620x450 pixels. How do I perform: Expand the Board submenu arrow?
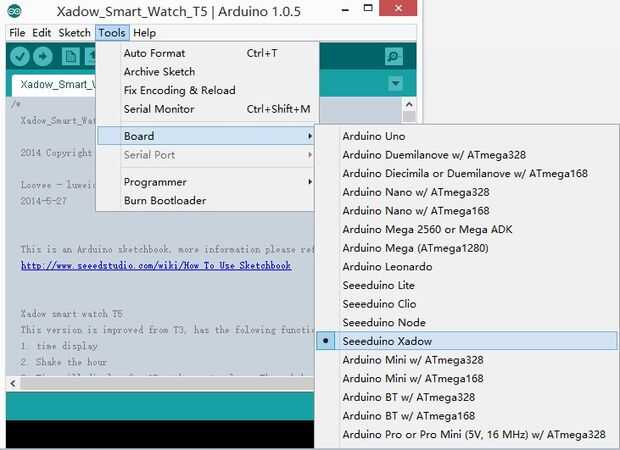(x=310, y=136)
